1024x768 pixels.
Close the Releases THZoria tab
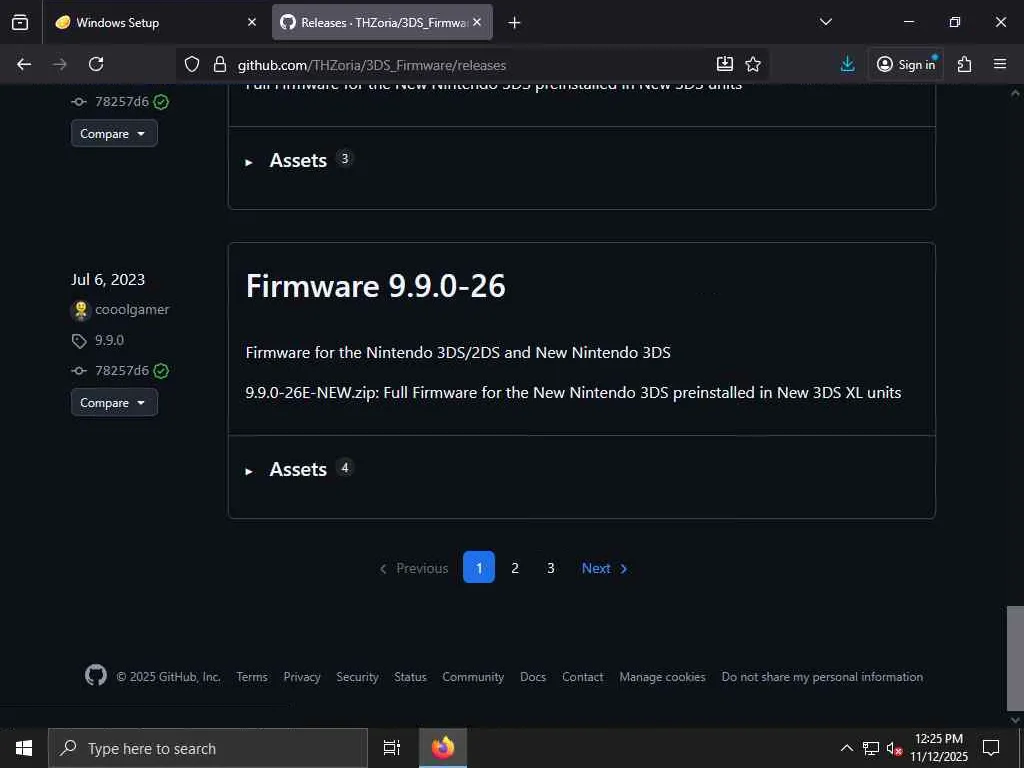pos(477,22)
